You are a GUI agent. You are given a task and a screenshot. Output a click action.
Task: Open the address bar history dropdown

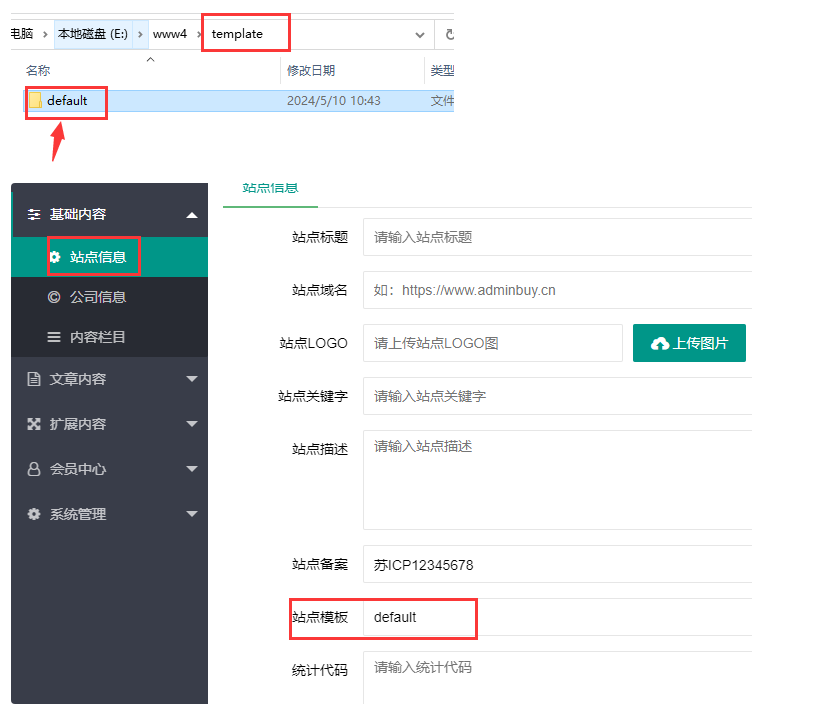pos(419,34)
